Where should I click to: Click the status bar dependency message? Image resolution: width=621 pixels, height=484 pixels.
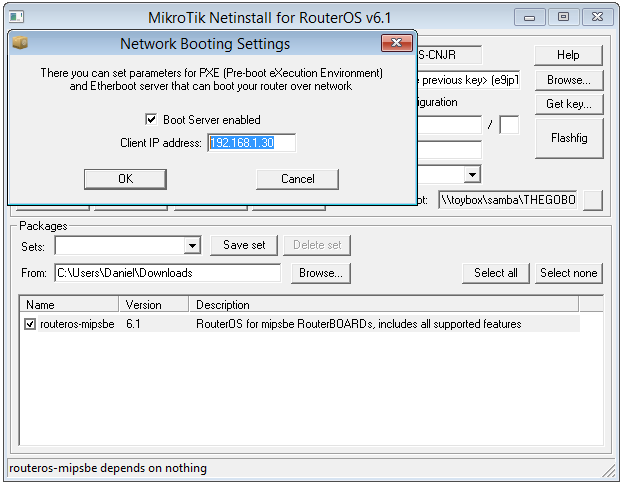pyautogui.click(x=108, y=468)
